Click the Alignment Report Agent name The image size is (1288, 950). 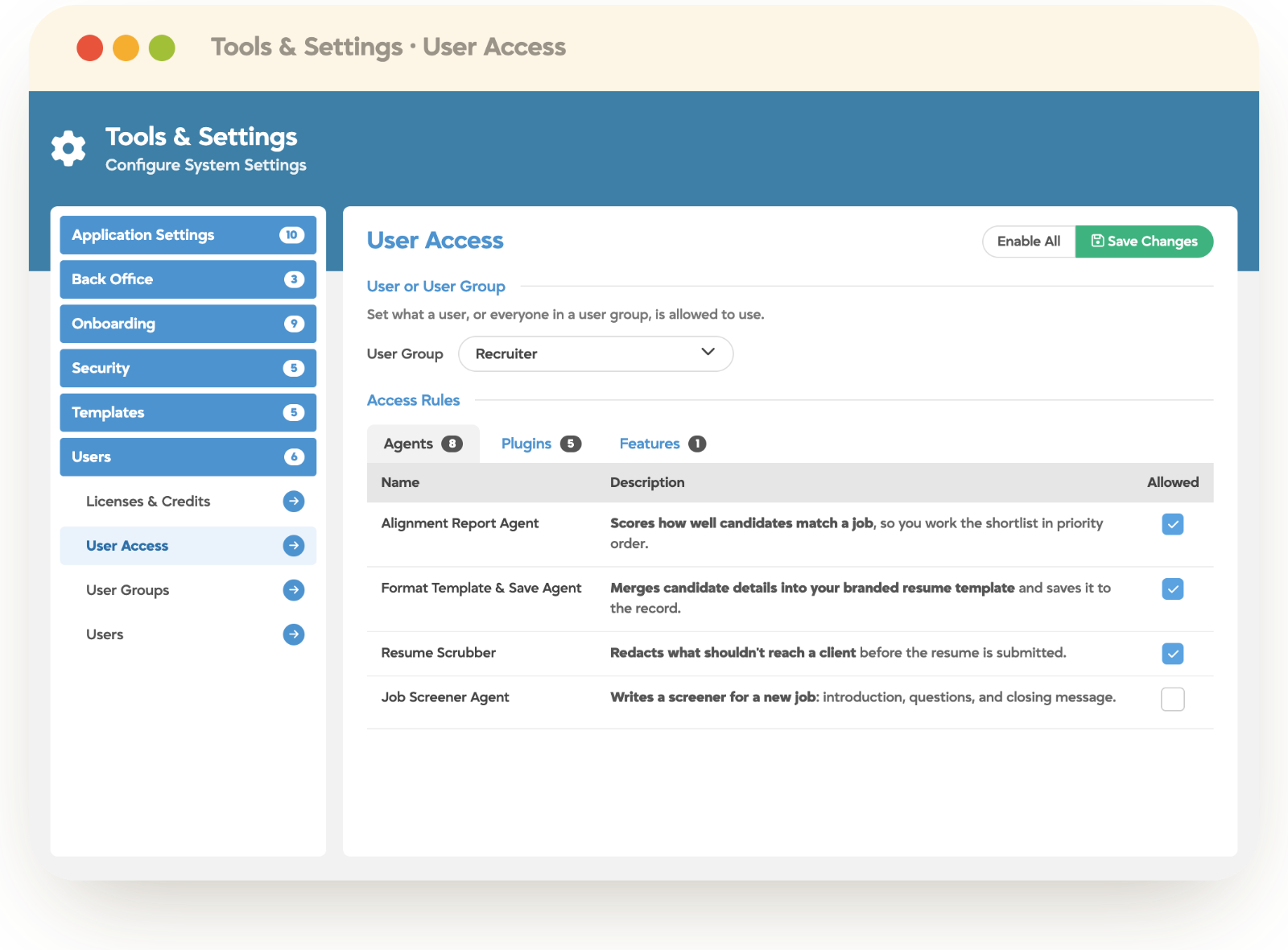click(460, 523)
